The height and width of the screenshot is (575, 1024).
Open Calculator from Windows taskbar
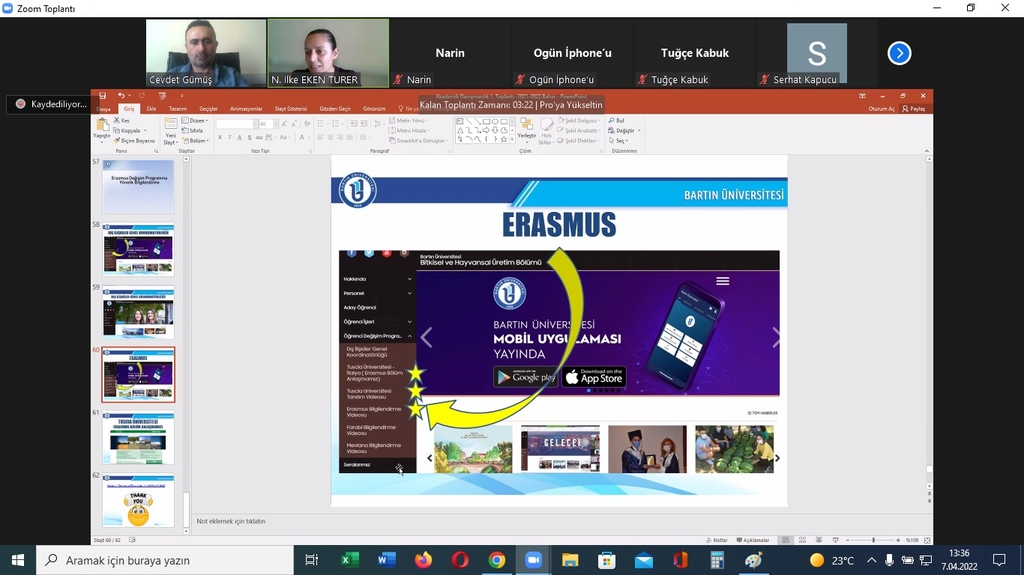click(717, 560)
